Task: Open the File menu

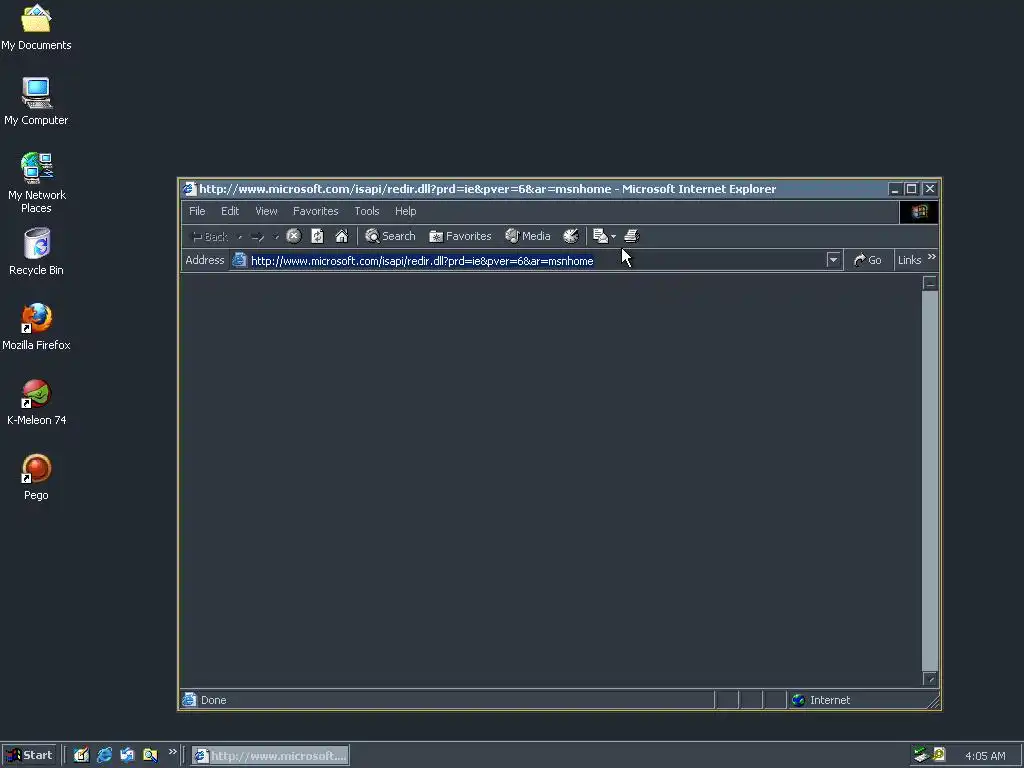Action: [x=197, y=211]
